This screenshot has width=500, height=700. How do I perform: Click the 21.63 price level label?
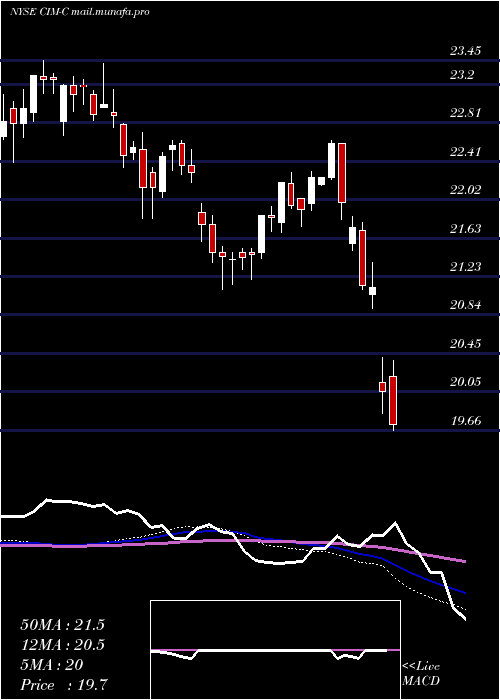pos(465,229)
